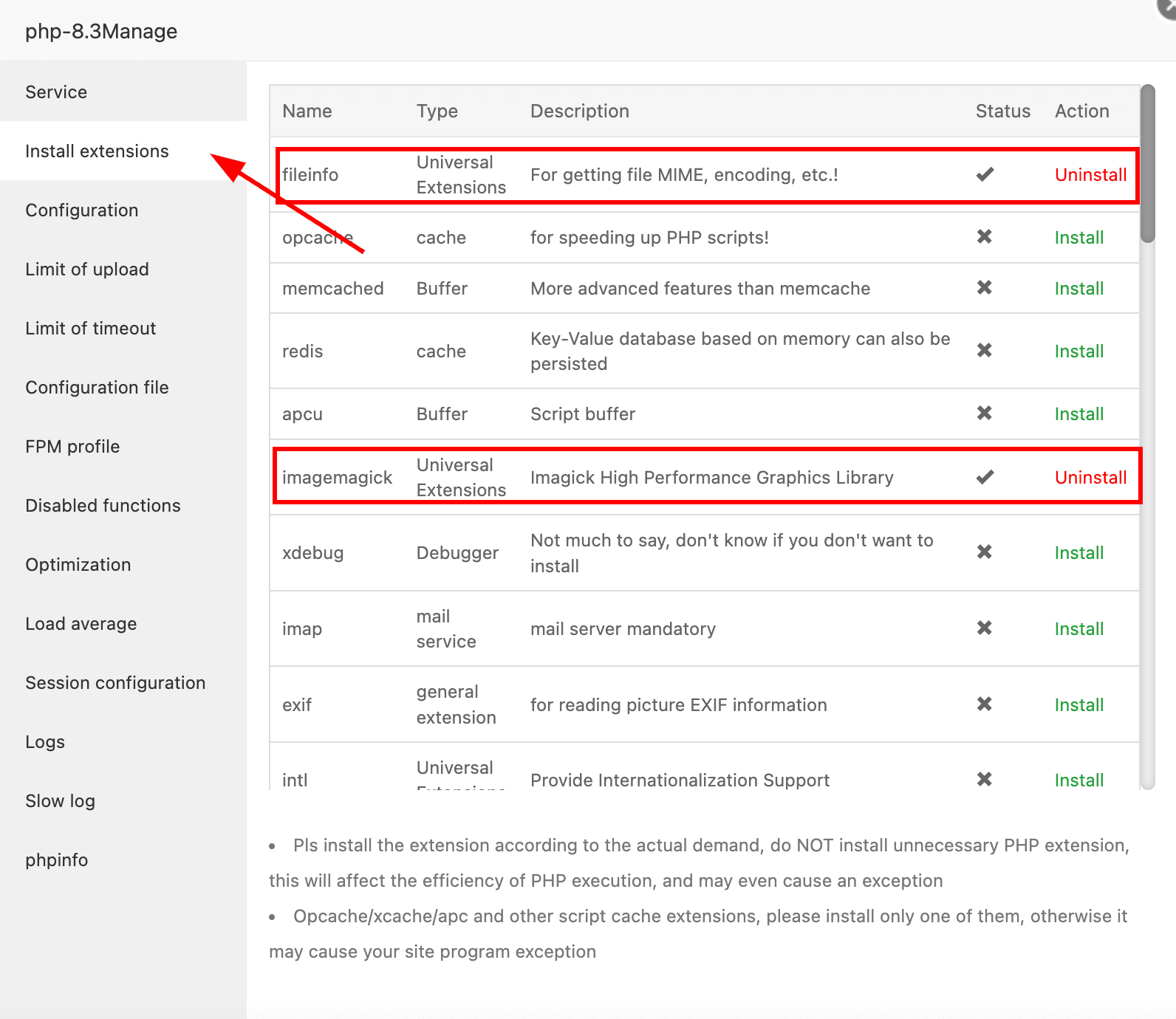Image resolution: width=1176 pixels, height=1019 pixels.
Task: Click the extensions table scrollbar thumb
Action: tap(1147, 164)
